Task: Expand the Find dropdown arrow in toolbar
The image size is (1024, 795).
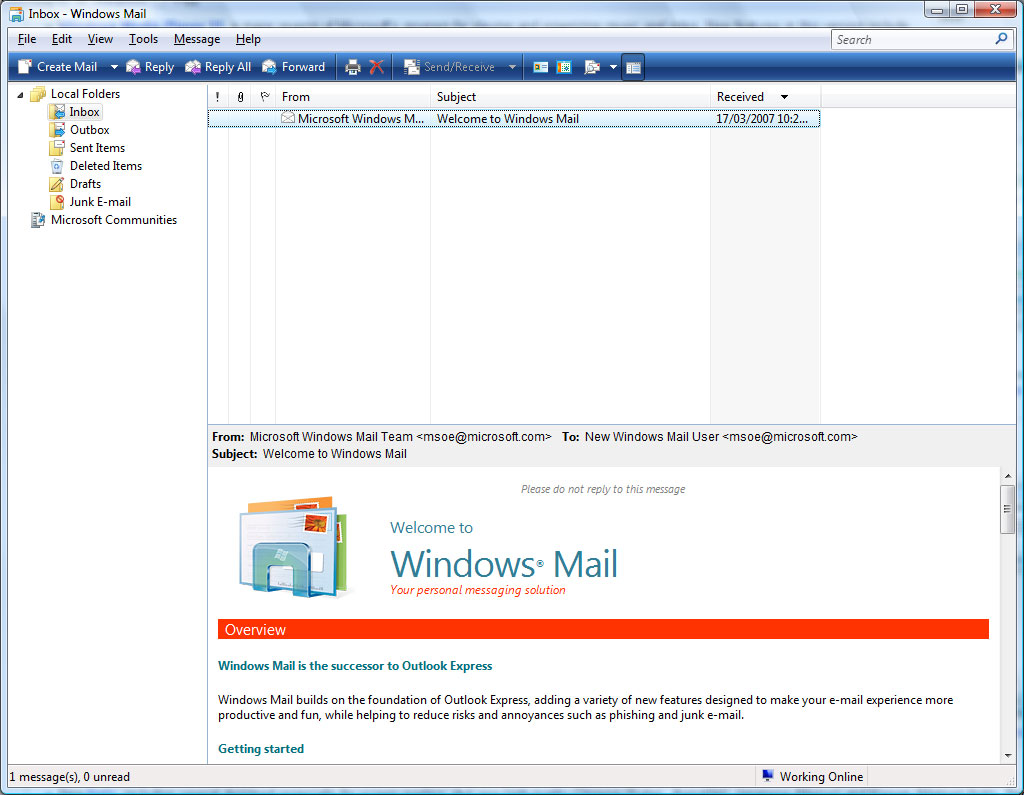Action: 613,67
